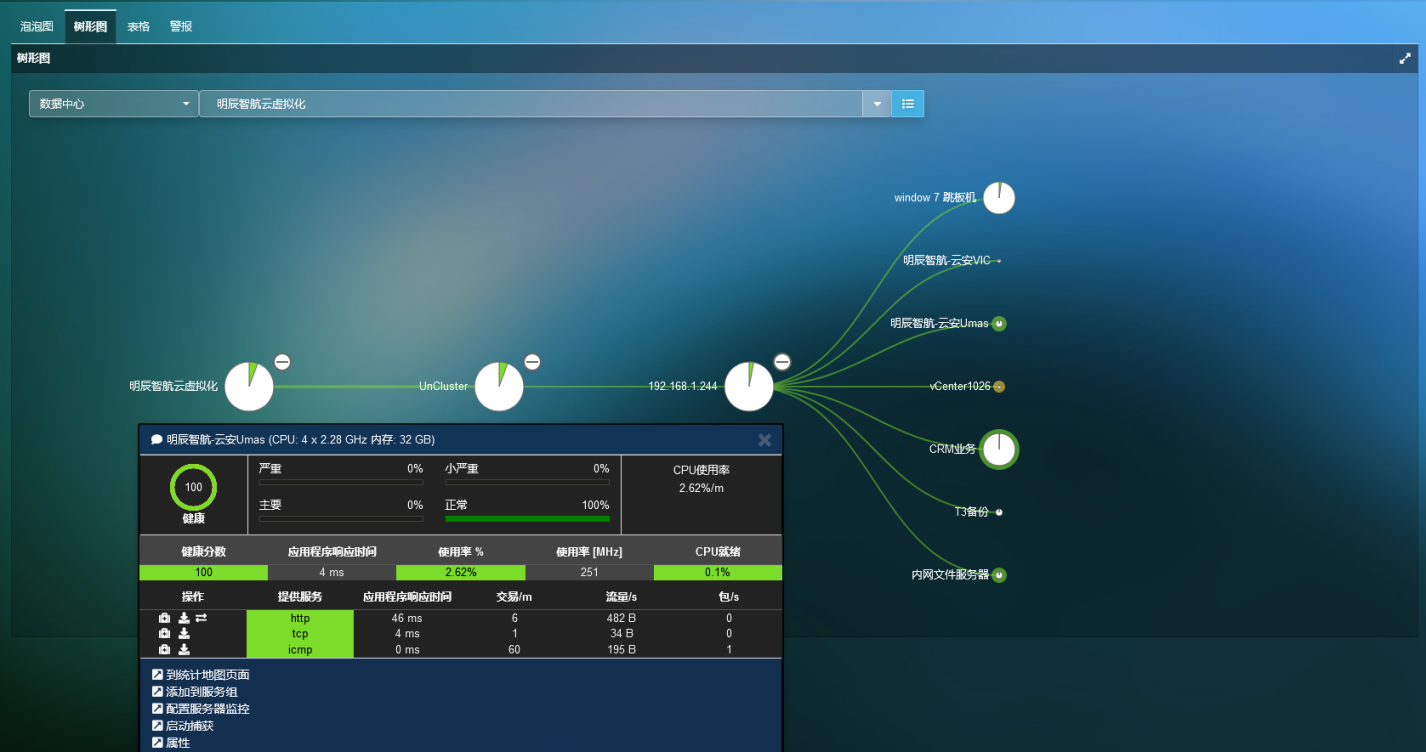Click the 流量/s column header
The width and height of the screenshot is (1426, 752).
tap(622, 597)
